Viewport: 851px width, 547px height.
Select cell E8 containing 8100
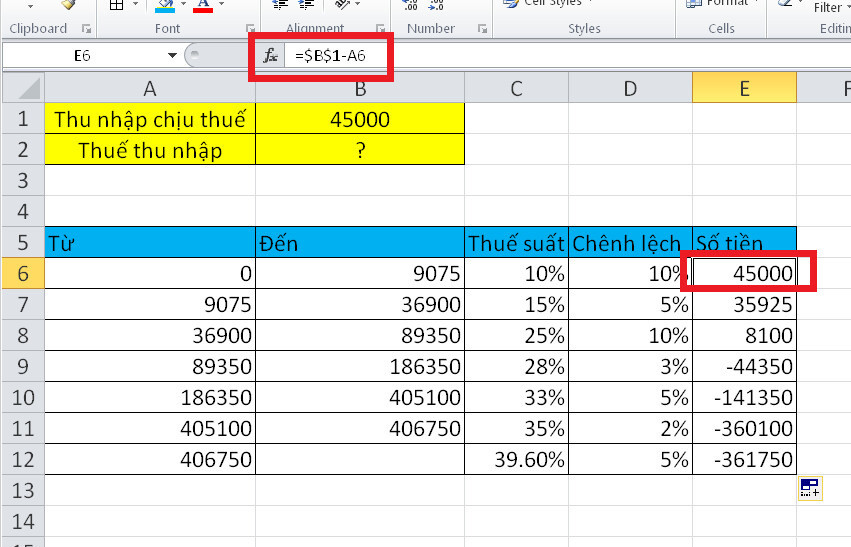point(745,335)
